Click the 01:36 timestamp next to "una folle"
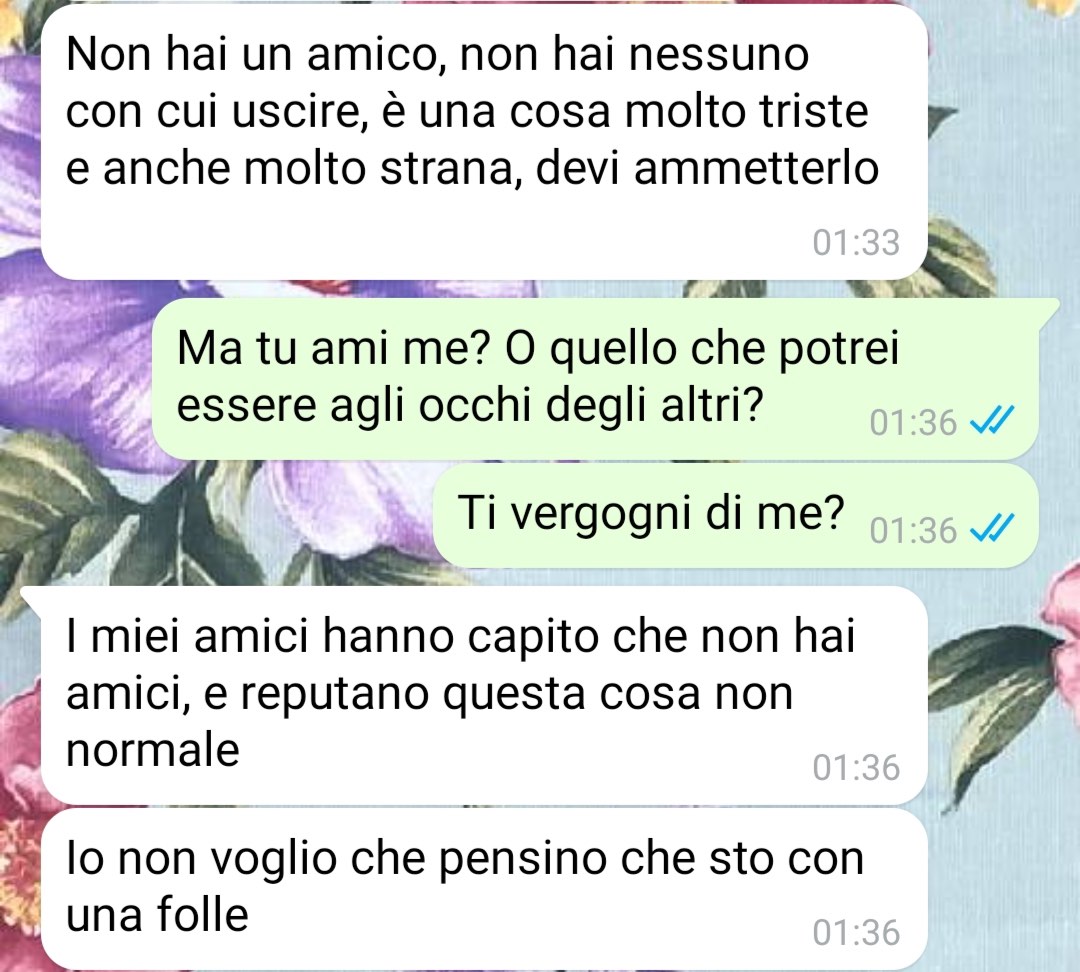1080x972 pixels. [x=856, y=931]
